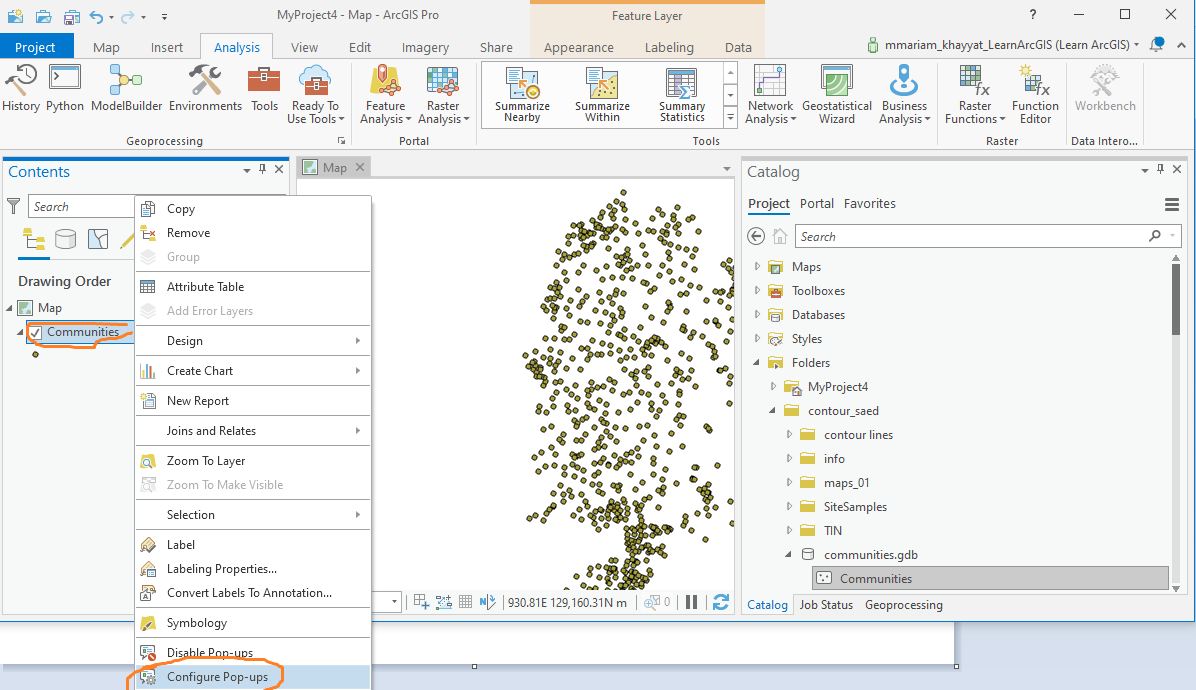Toggle visibility of Communities layer checkbox
This screenshot has height=690, width=1196.
pyautogui.click(x=35, y=332)
